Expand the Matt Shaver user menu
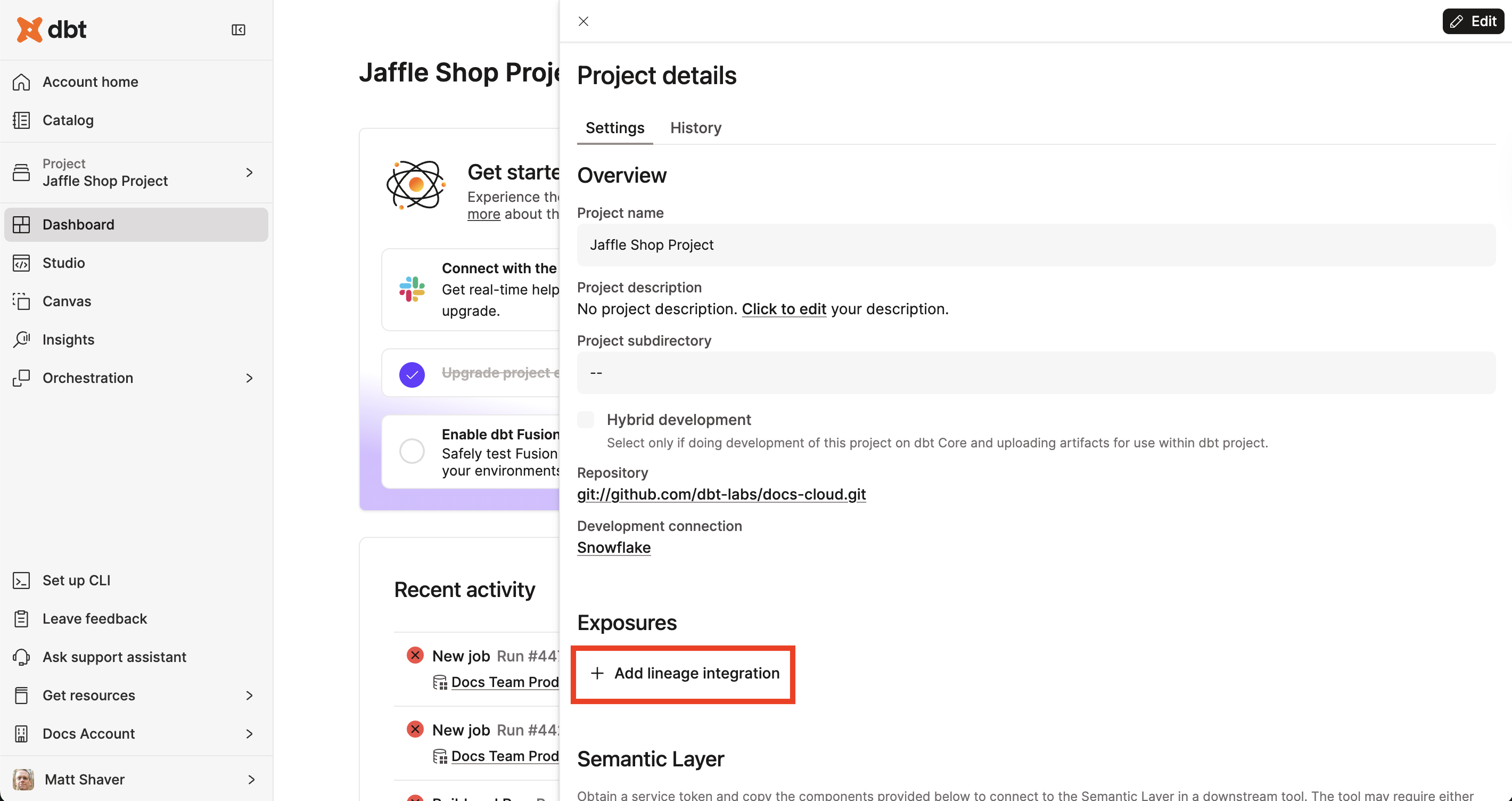This screenshot has width=1512, height=801. (251, 779)
